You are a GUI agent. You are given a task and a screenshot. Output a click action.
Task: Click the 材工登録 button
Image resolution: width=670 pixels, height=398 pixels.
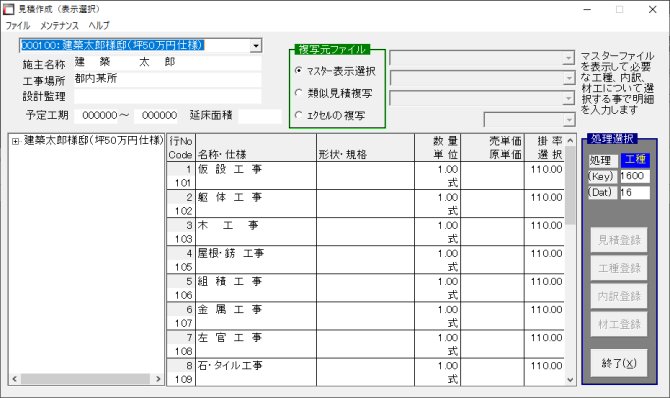[619, 324]
